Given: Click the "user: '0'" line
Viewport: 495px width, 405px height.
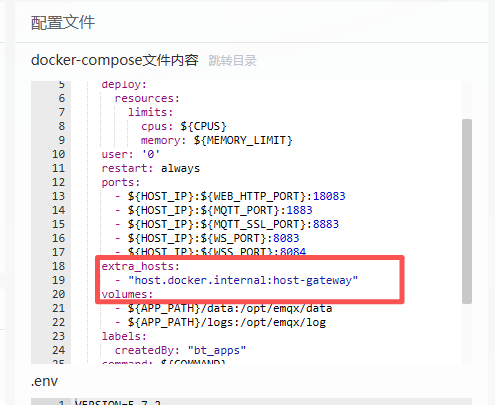Looking at the screenshot, I should click(x=131, y=154).
